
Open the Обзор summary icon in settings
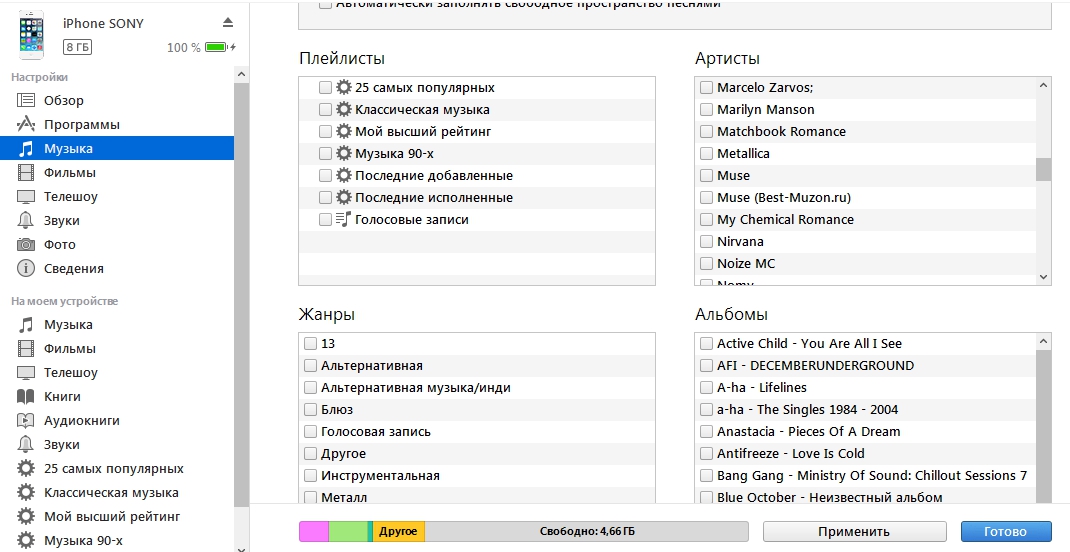click(26, 100)
